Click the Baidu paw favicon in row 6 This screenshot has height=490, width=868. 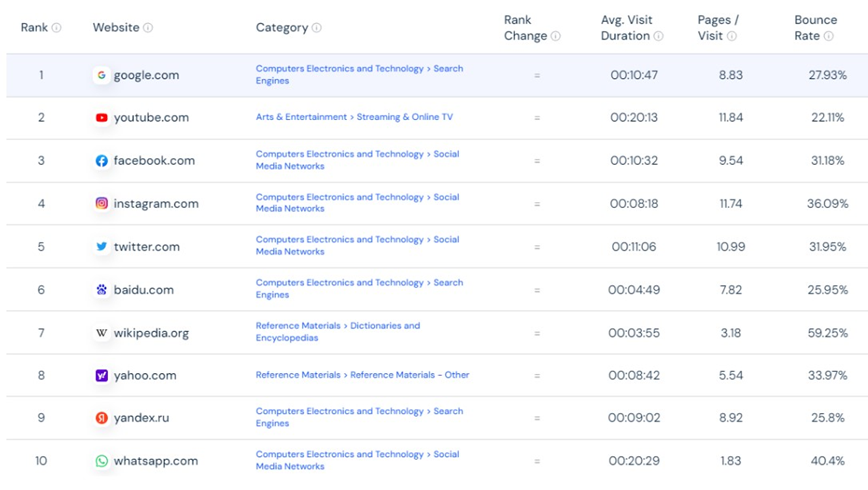pyautogui.click(x=101, y=290)
